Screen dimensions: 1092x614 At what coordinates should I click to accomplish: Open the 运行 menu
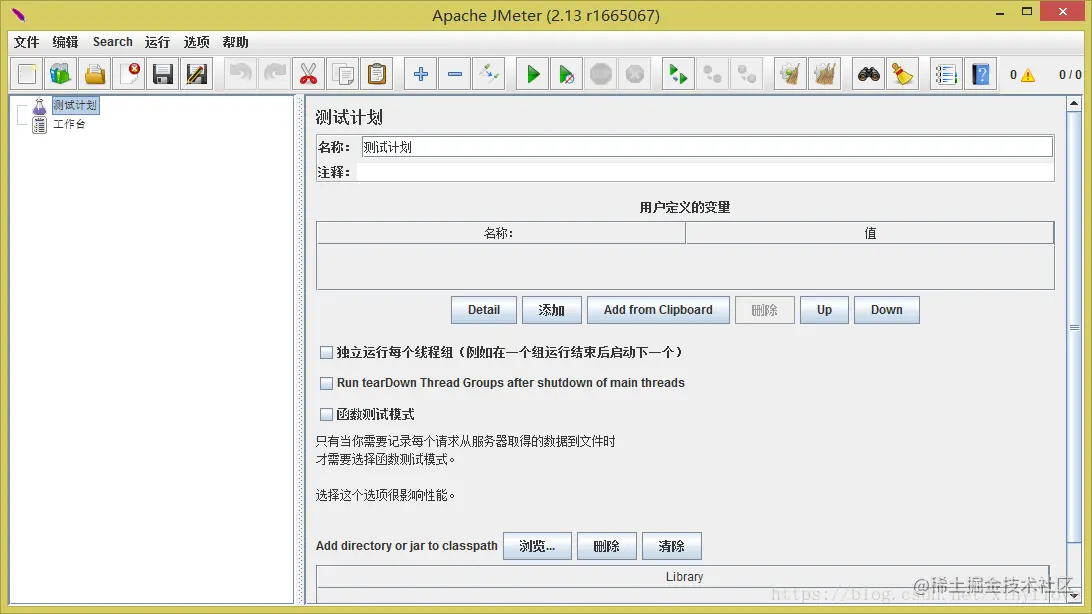(x=157, y=42)
